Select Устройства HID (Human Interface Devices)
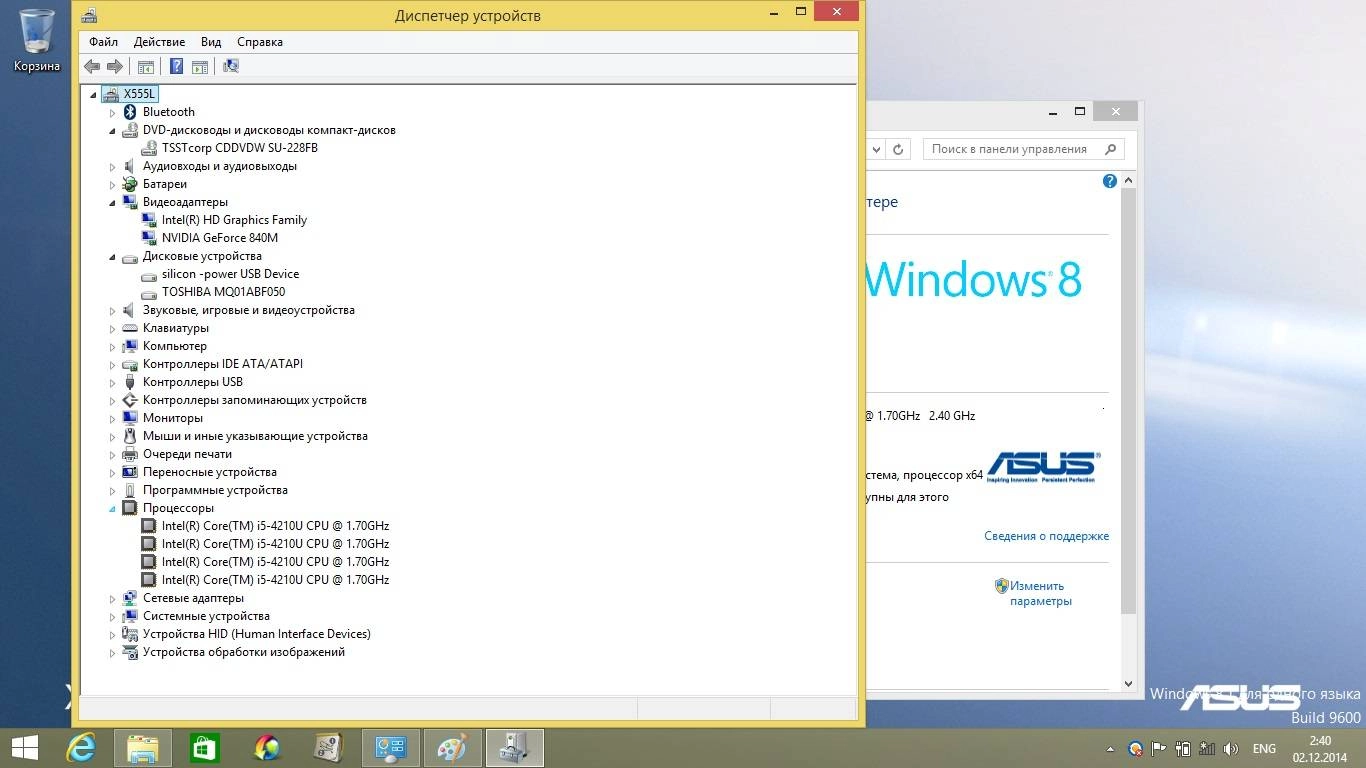The height and width of the screenshot is (768, 1366). (257, 634)
